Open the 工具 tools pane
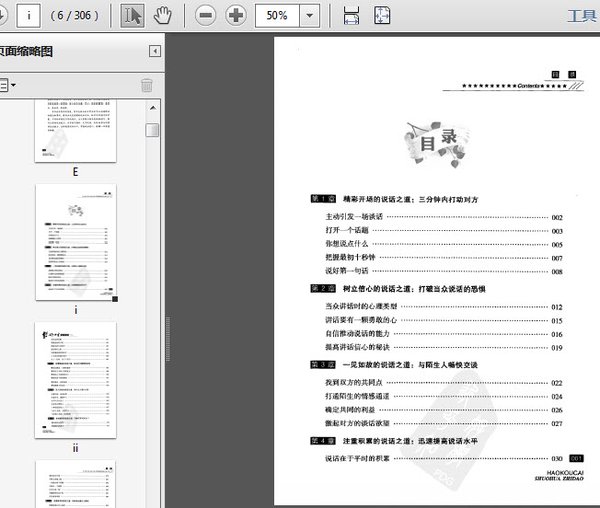Image resolution: width=600 pixels, height=508 pixels. click(x=582, y=16)
